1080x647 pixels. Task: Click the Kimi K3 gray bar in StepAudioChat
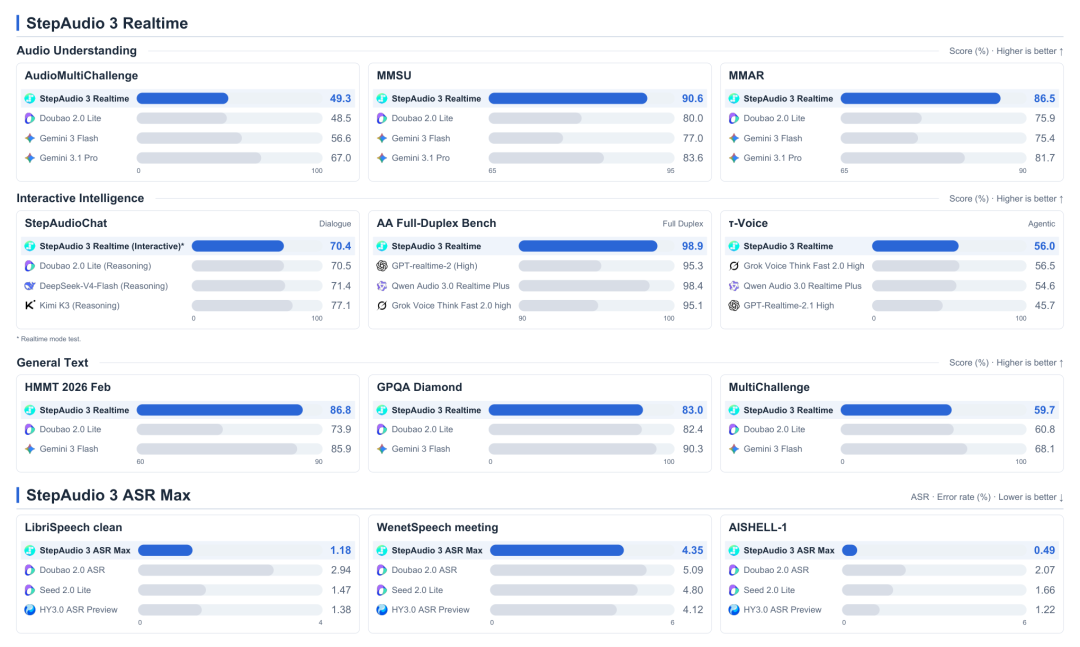point(242,305)
